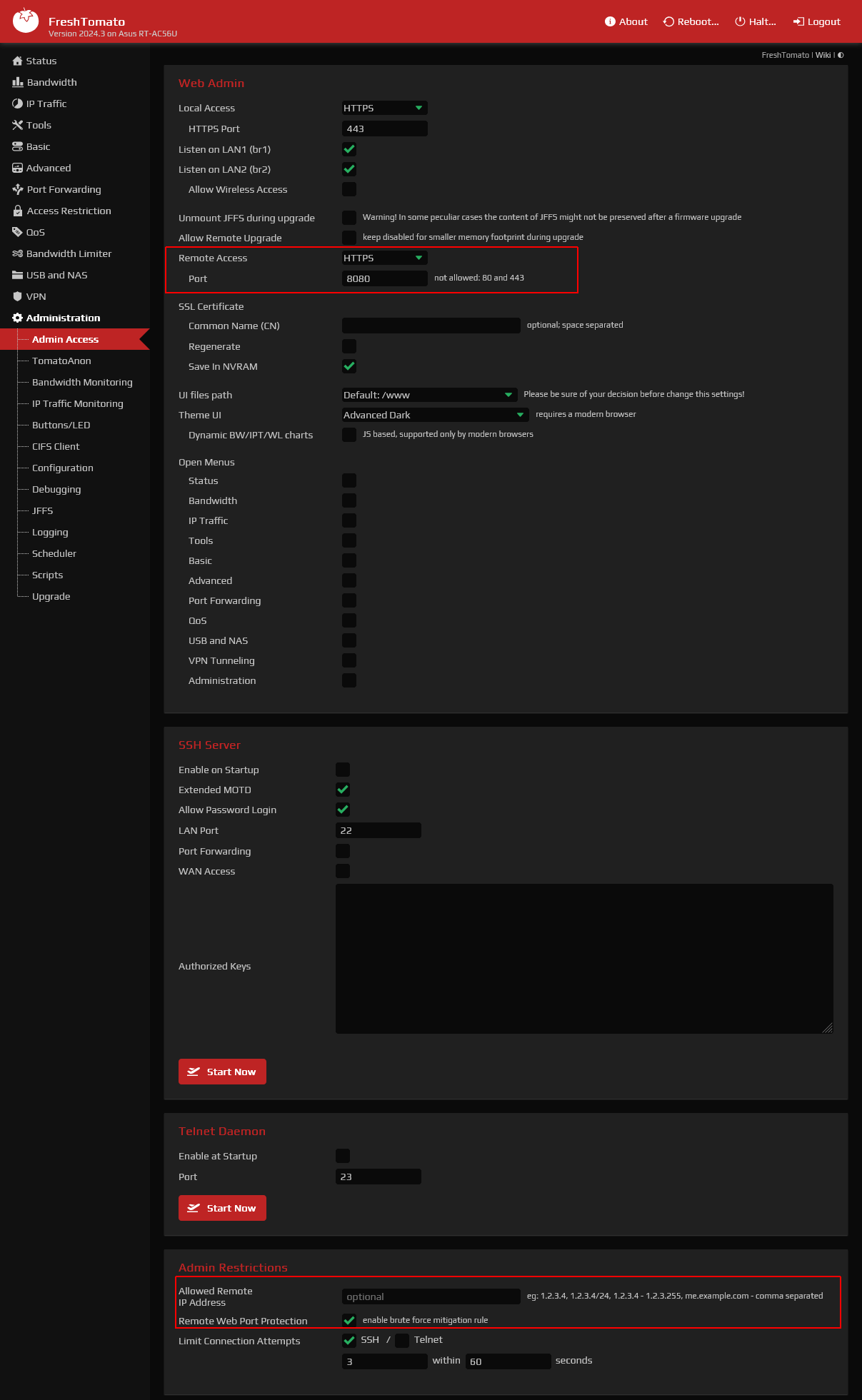This screenshot has width=862, height=1400.
Task: Click the Bandwidth Limiter wind icon
Action: [x=18, y=253]
